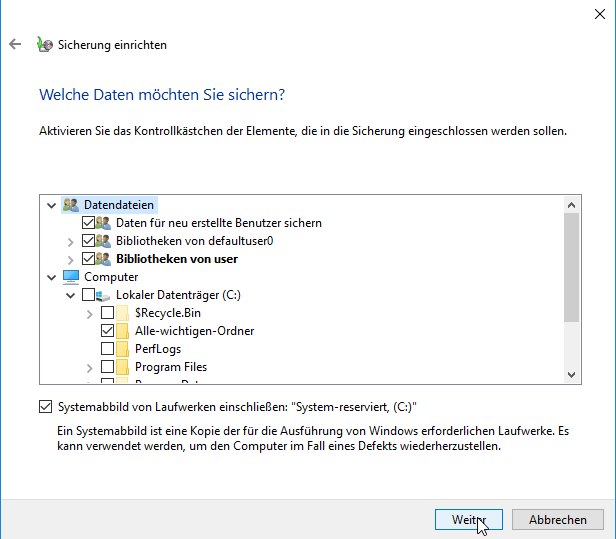Click the backup wizard icon in title

[x=44, y=45]
